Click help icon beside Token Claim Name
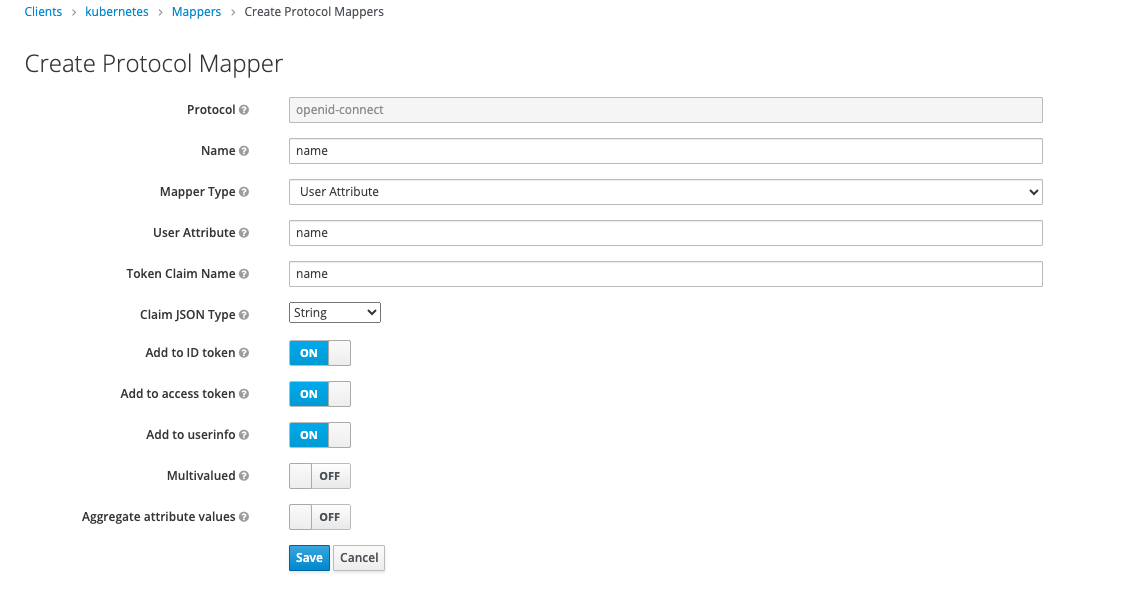The width and height of the screenshot is (1129, 591). coord(244,274)
